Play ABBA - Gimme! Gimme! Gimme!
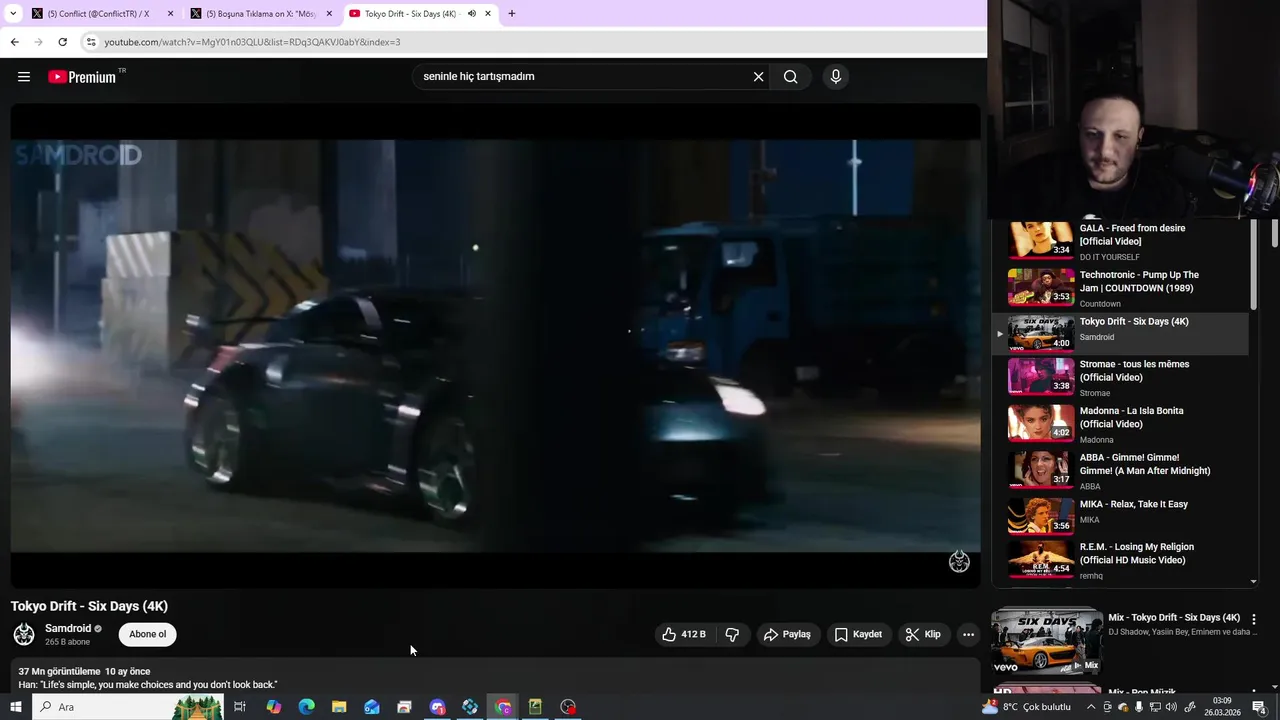The height and width of the screenshot is (720, 1280). (x=1120, y=470)
